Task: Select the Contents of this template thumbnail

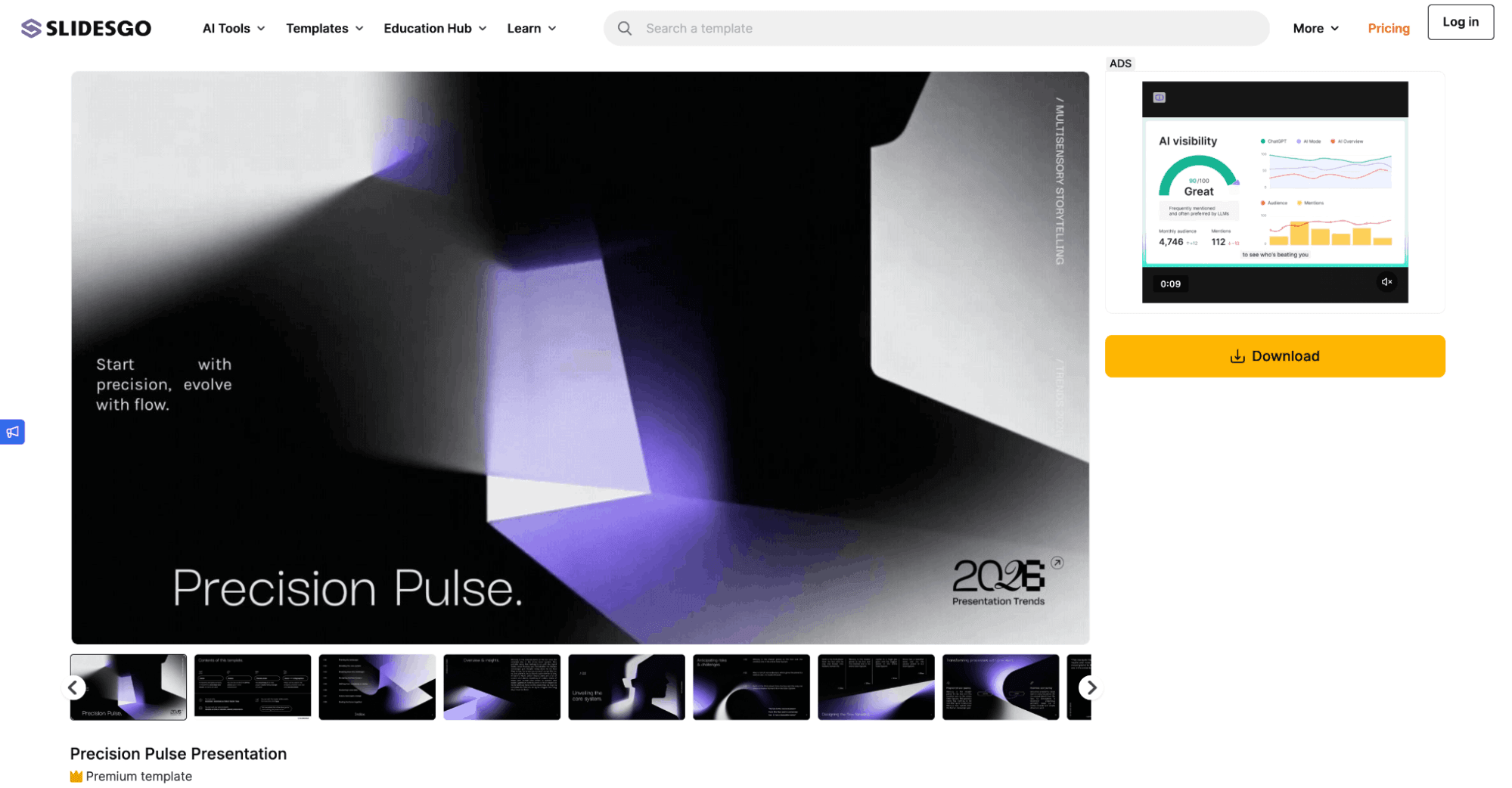Action: point(253,687)
